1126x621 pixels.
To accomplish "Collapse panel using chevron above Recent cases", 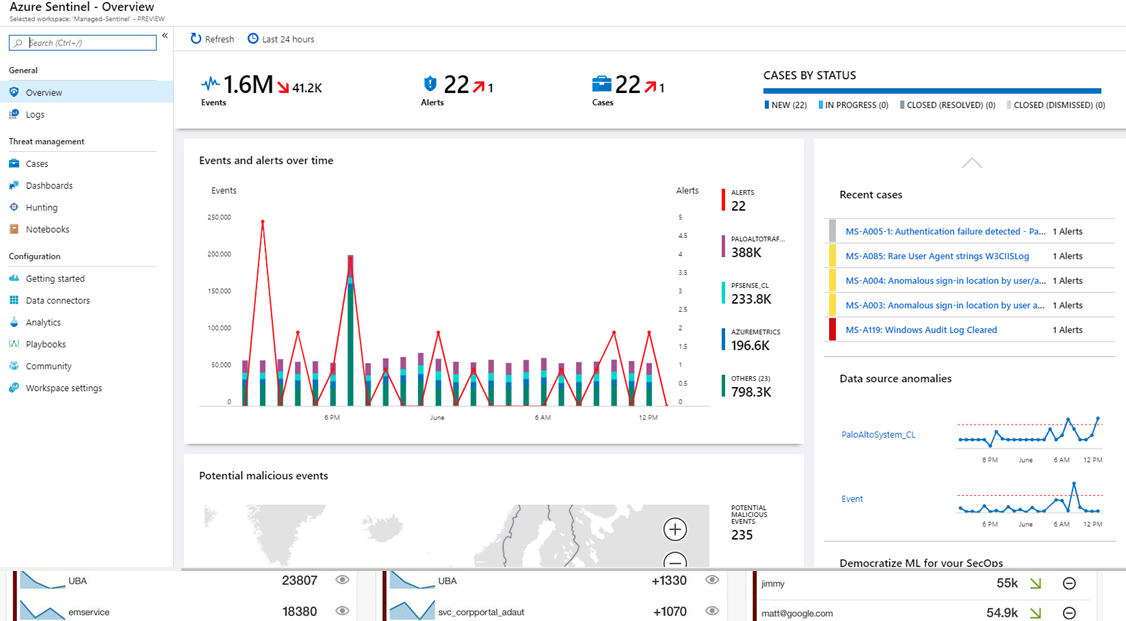I will click(x=972, y=163).
